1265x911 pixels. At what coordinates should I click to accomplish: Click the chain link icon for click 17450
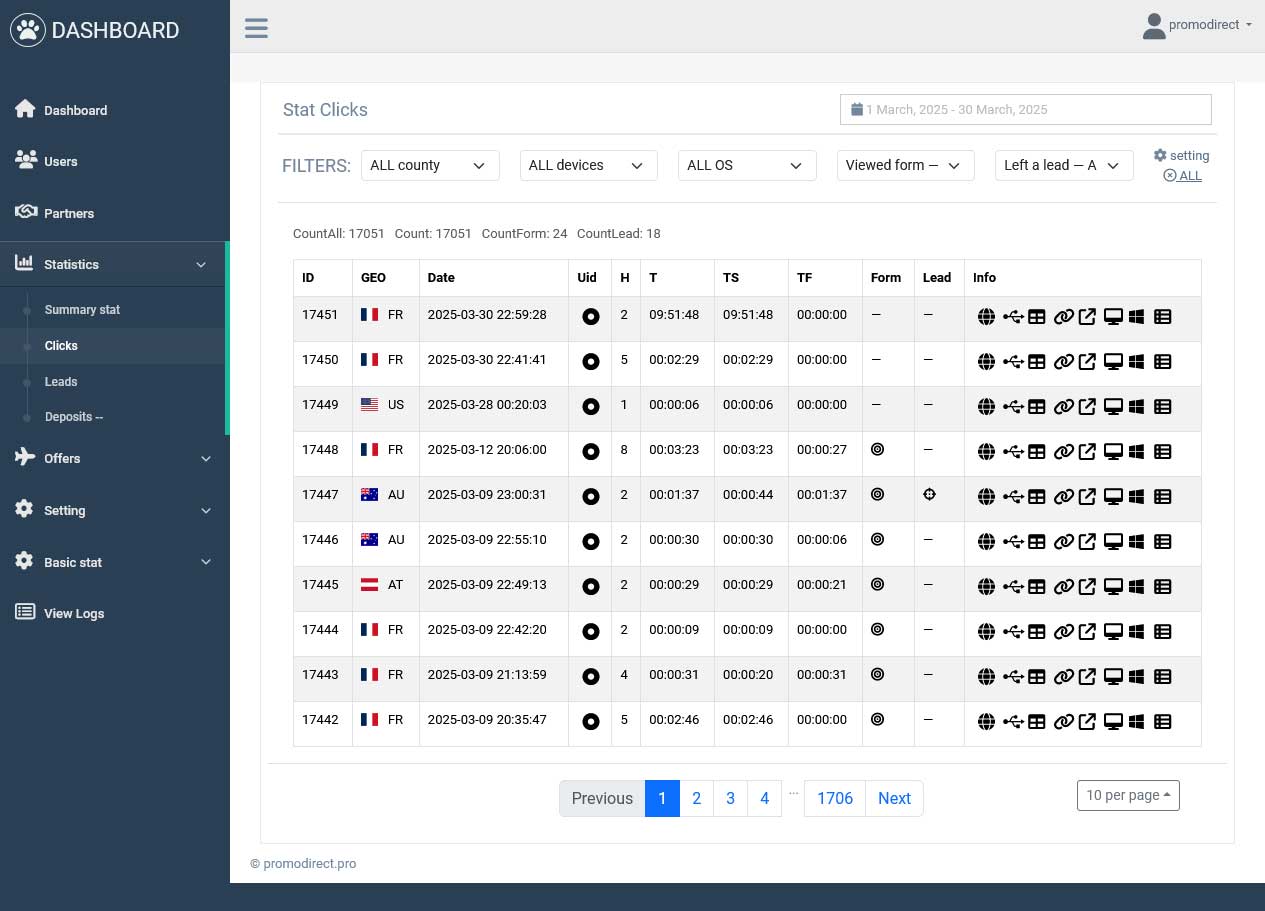pos(1063,362)
